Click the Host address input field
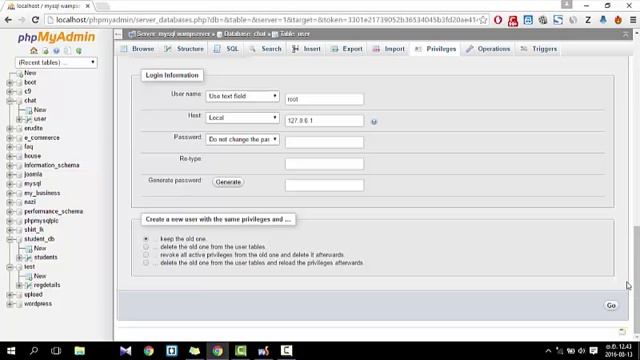Screen dimensions: 640x360 (x=324, y=121)
